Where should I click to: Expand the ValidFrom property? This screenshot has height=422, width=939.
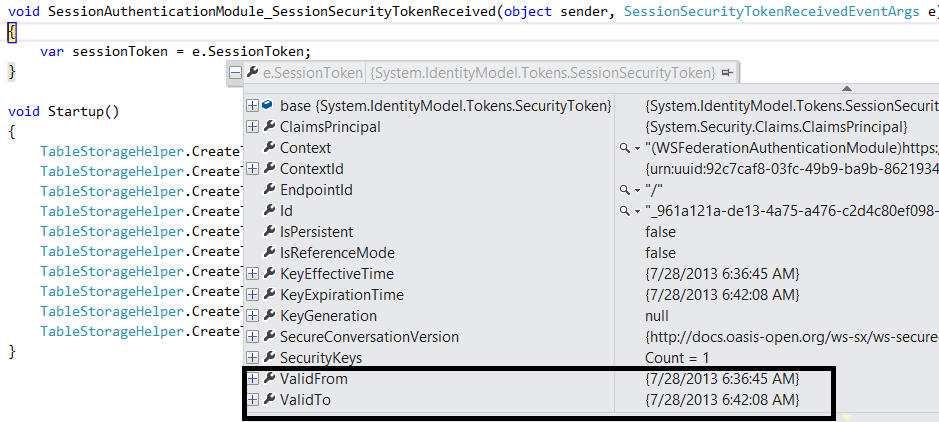(252, 379)
